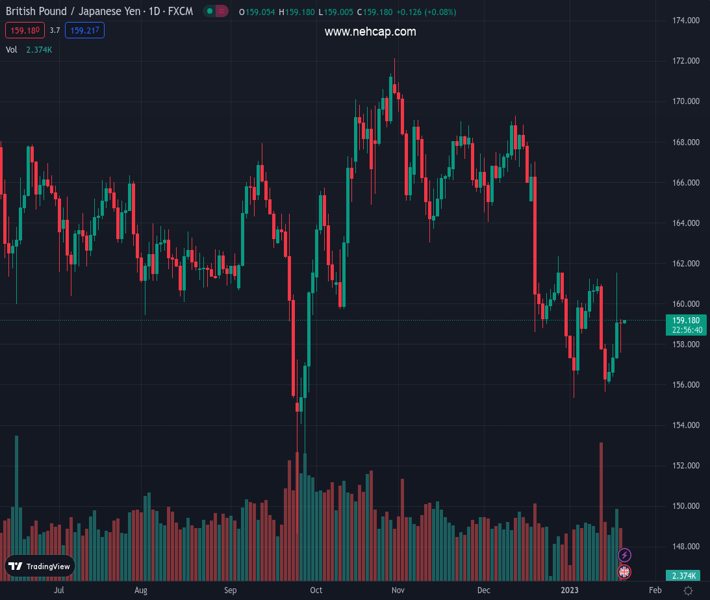Viewport: 710px width, 600px height.
Task: Click the Aug label on time axis
Action: pos(141,591)
